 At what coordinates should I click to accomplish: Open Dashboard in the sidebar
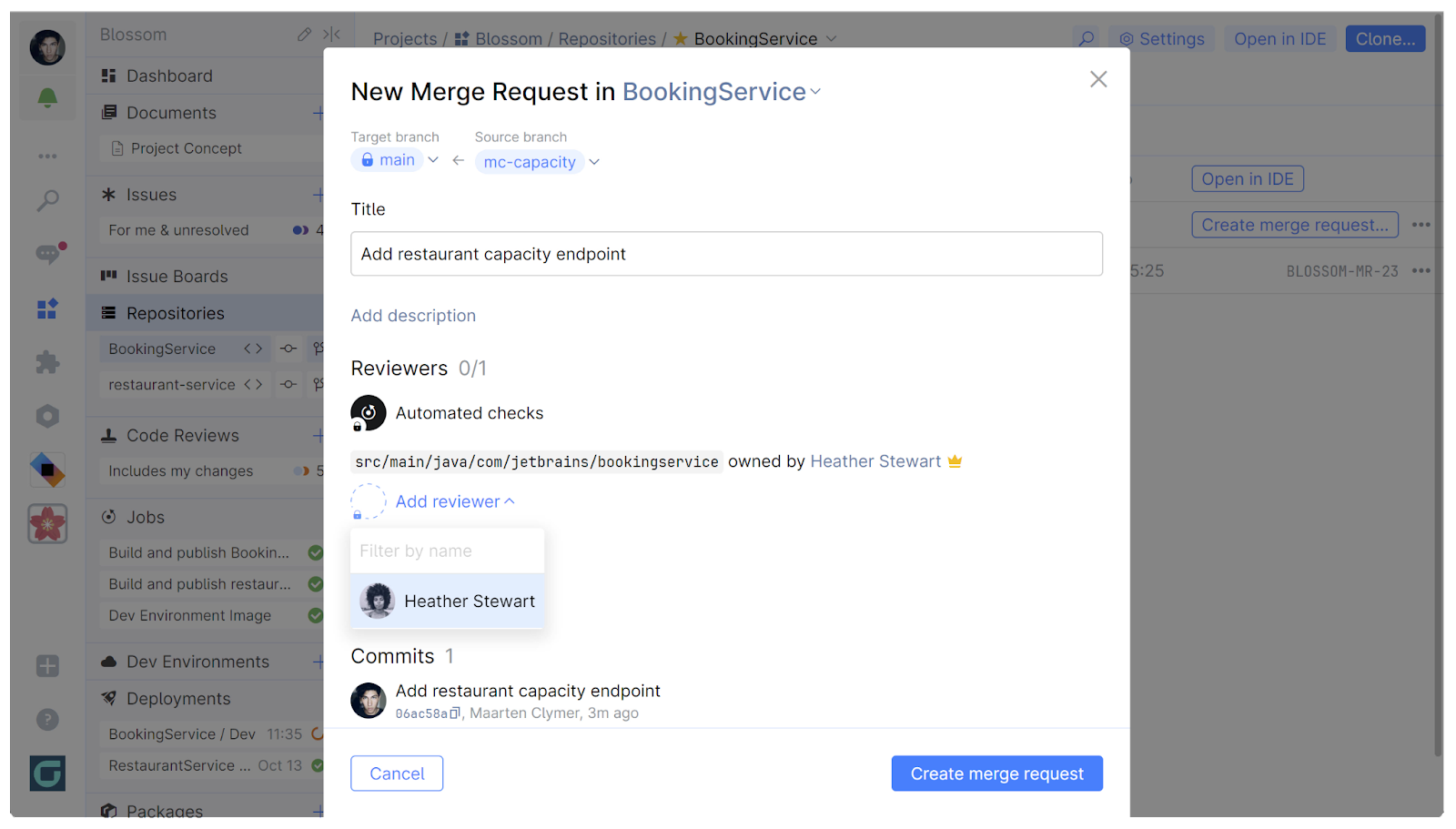[169, 76]
